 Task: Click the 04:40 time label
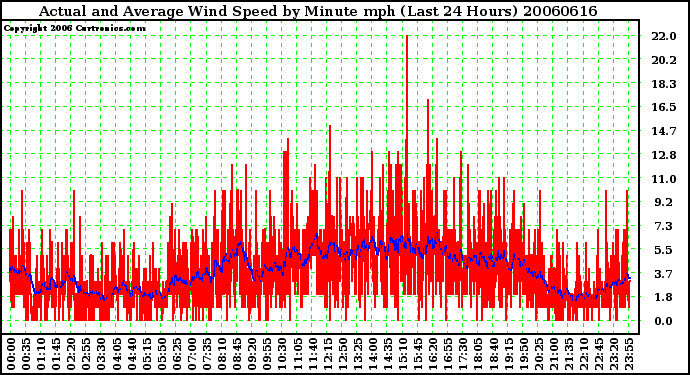pos(132,354)
